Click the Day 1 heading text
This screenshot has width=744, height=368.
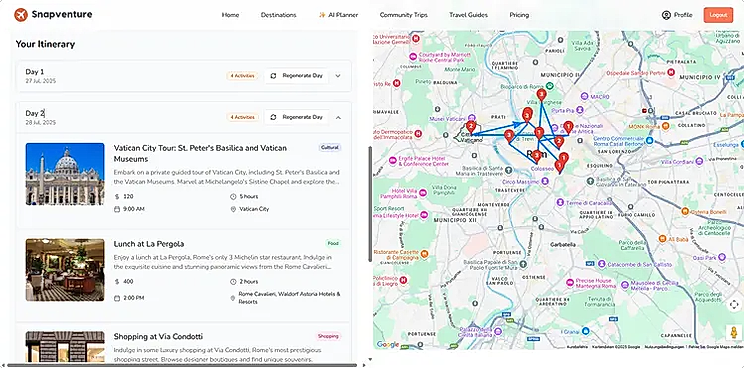tap(35, 72)
